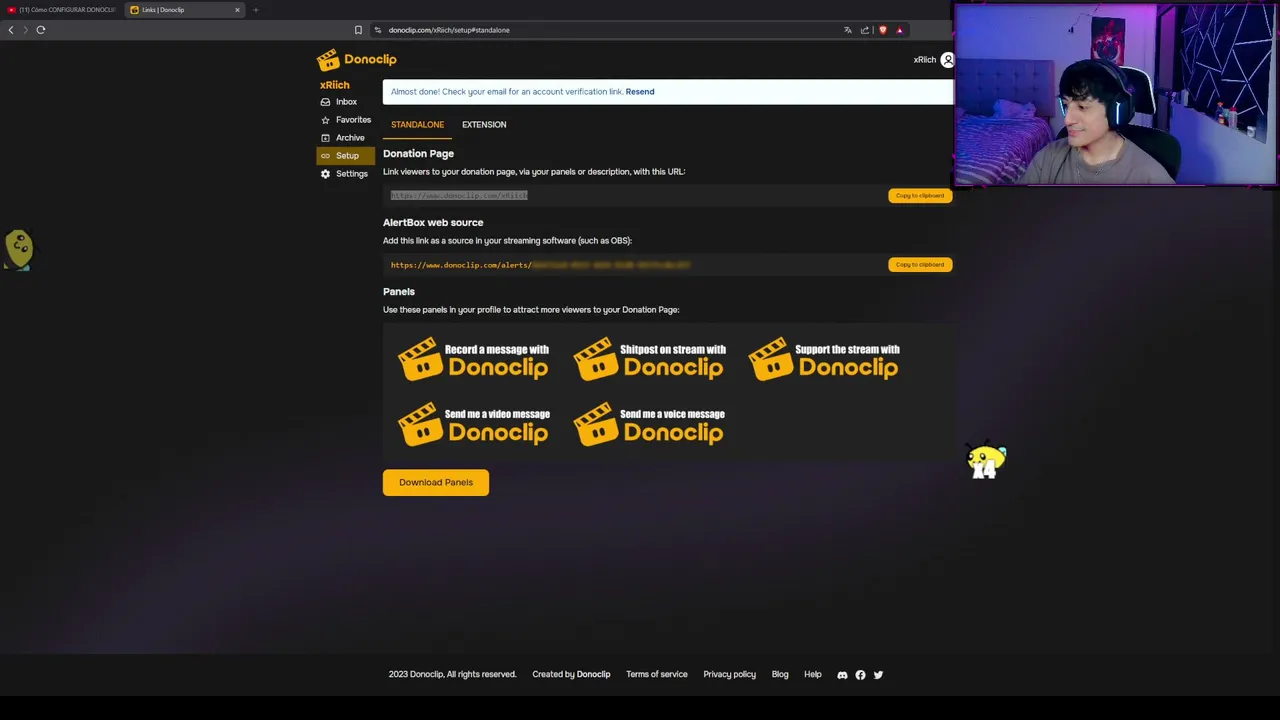This screenshot has height=720, width=1280.
Task: Click the Twitter icon in the footer
Action: (878, 675)
